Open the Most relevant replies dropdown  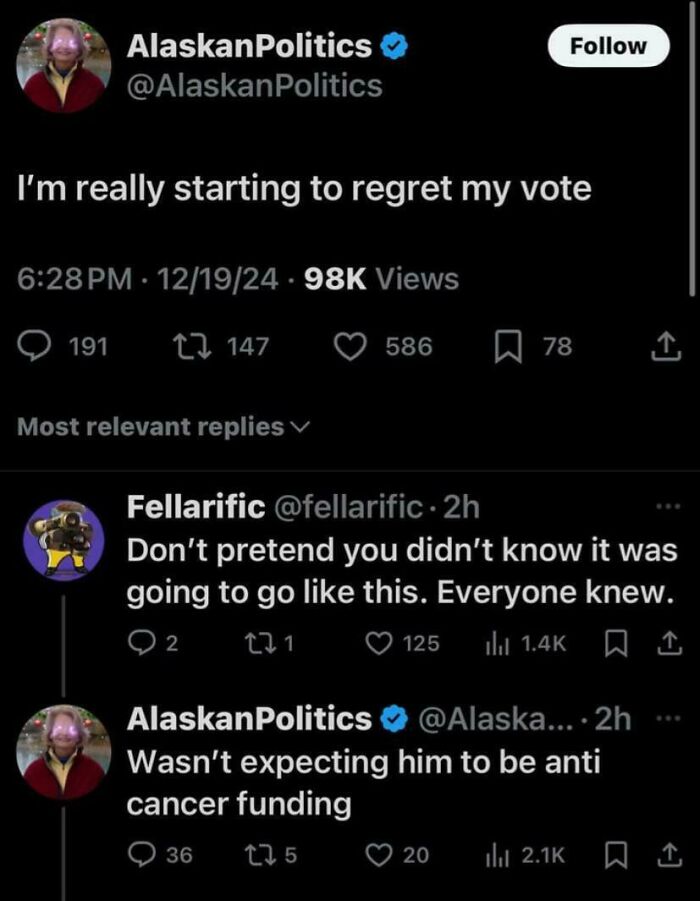[x=161, y=425]
